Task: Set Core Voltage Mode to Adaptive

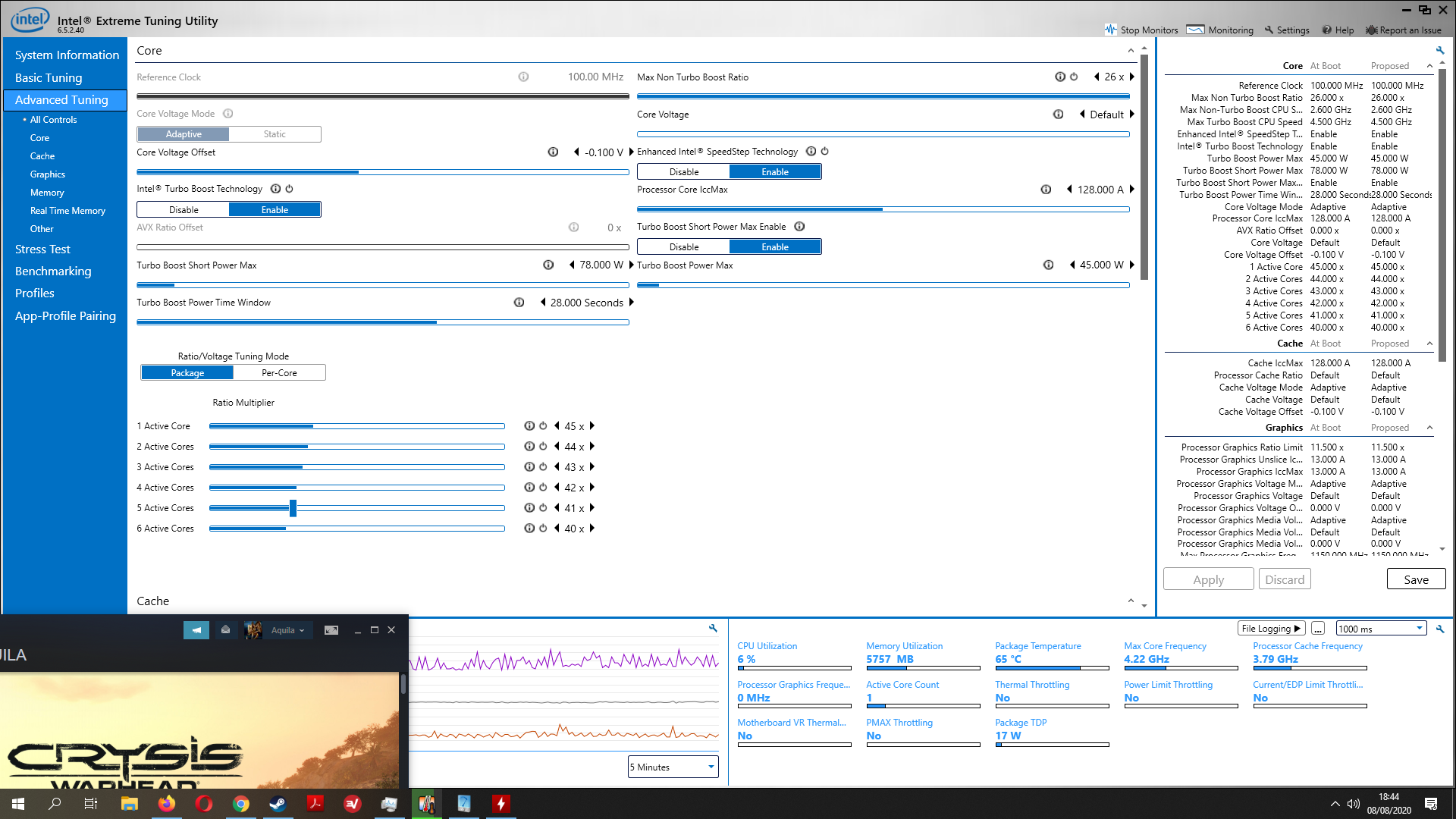Action: coord(184,134)
